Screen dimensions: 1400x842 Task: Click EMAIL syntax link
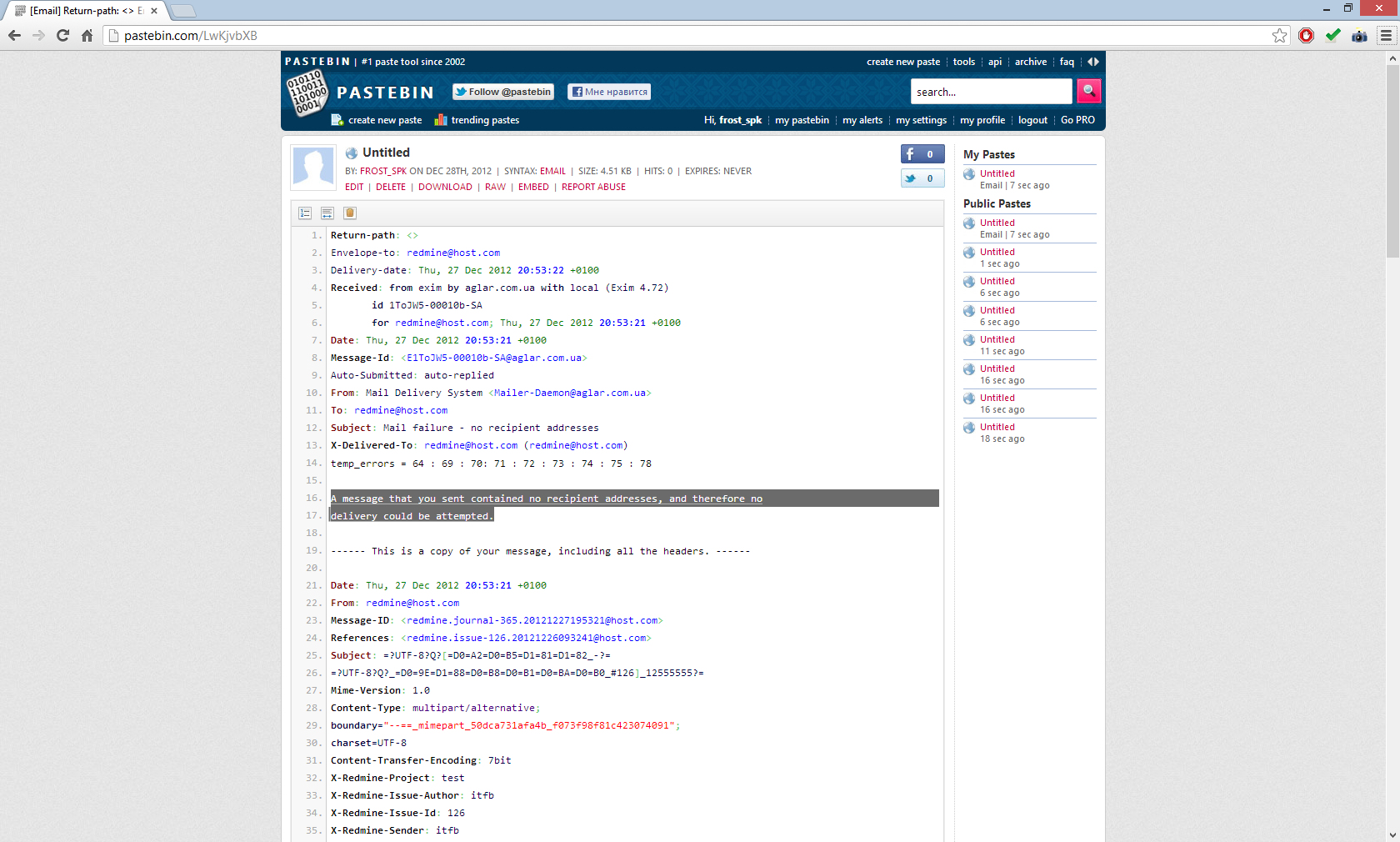point(552,171)
